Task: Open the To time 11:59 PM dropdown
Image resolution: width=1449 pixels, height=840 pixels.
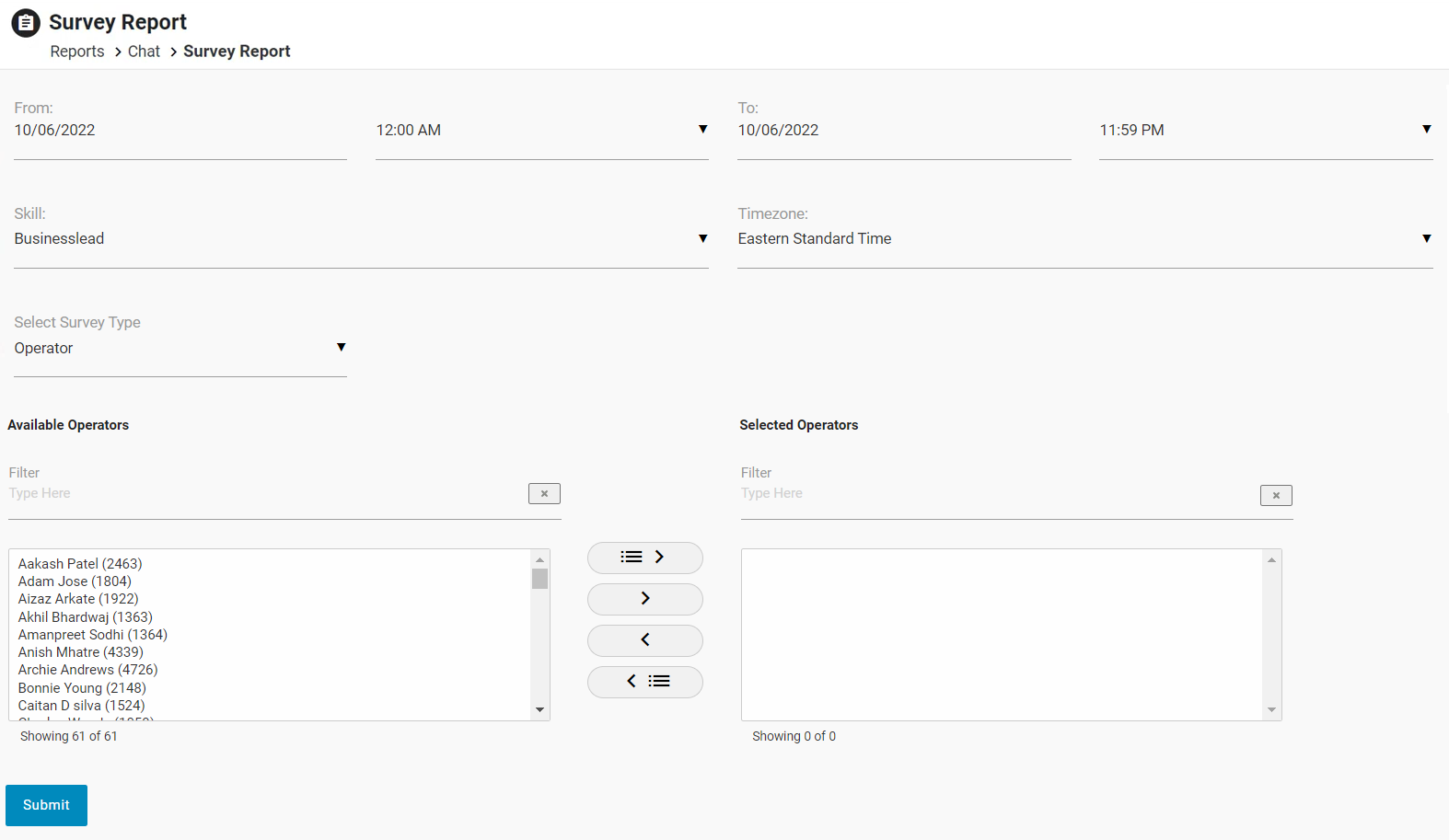Action: pos(1265,131)
